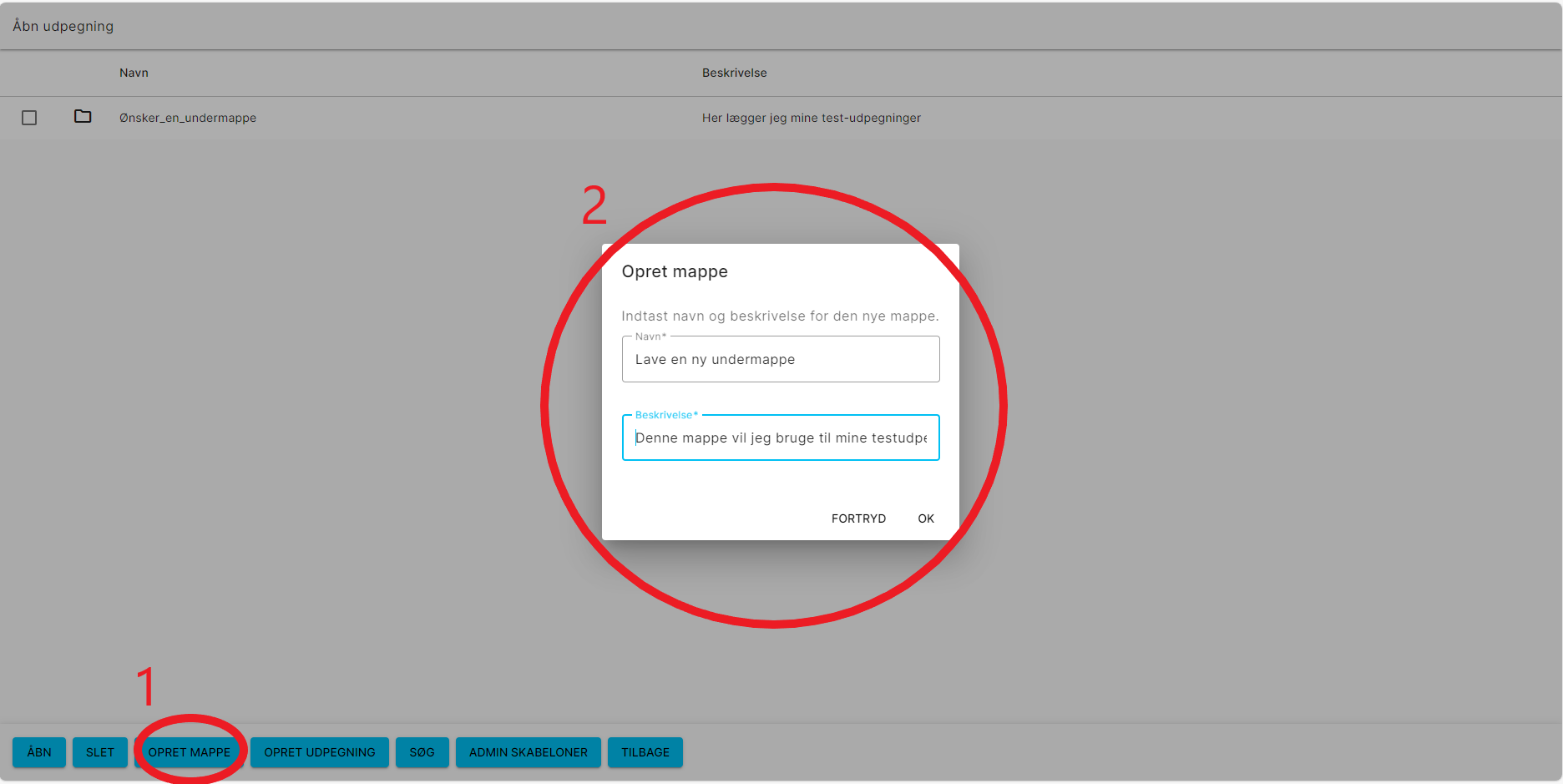Click into the Beskrivelse text field

(780, 438)
